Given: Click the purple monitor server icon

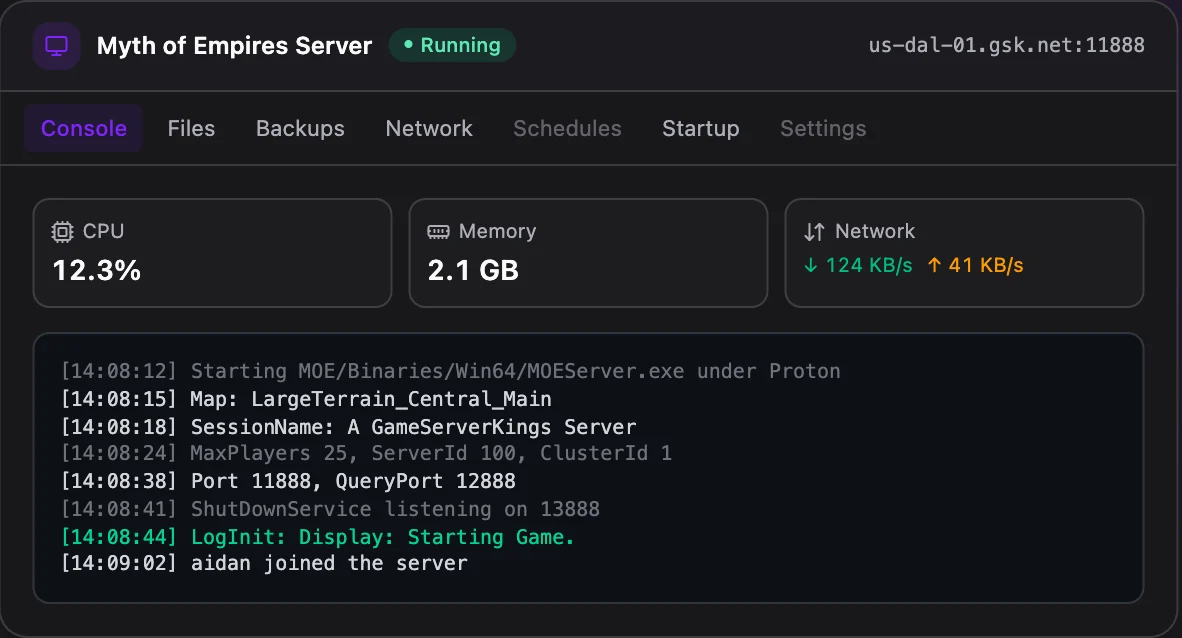Looking at the screenshot, I should tap(57, 46).
